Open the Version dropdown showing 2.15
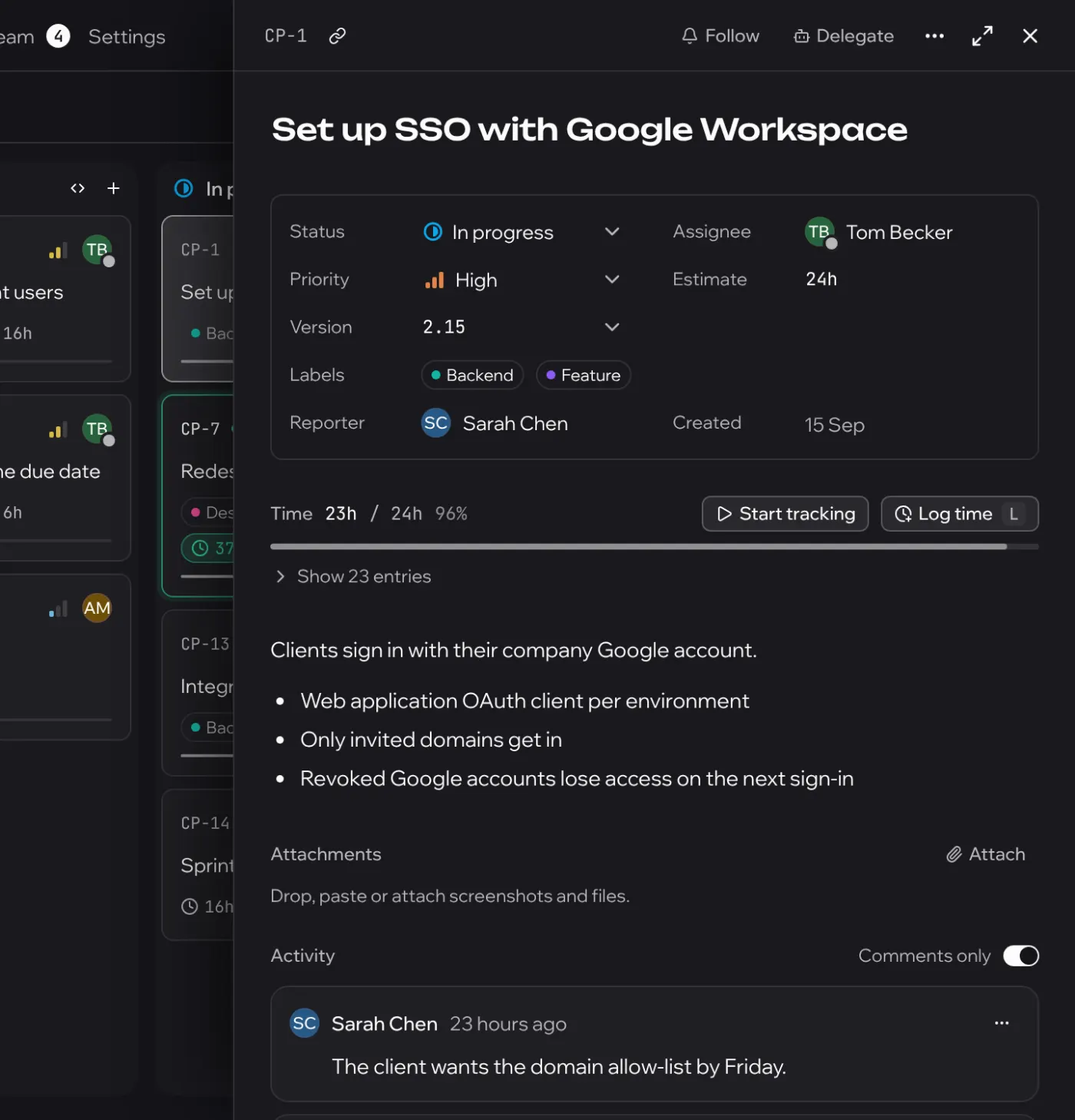This screenshot has height=1120, width=1075. (521, 327)
